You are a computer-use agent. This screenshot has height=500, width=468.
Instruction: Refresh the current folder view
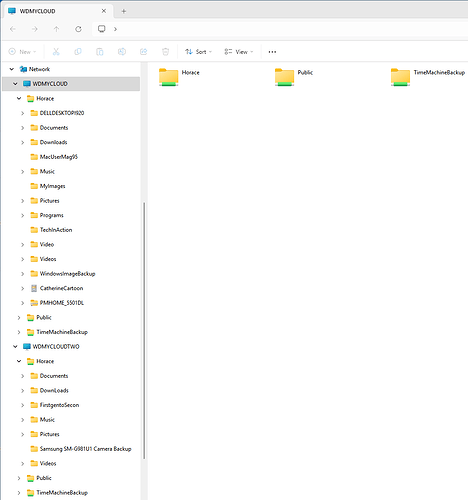click(78, 29)
